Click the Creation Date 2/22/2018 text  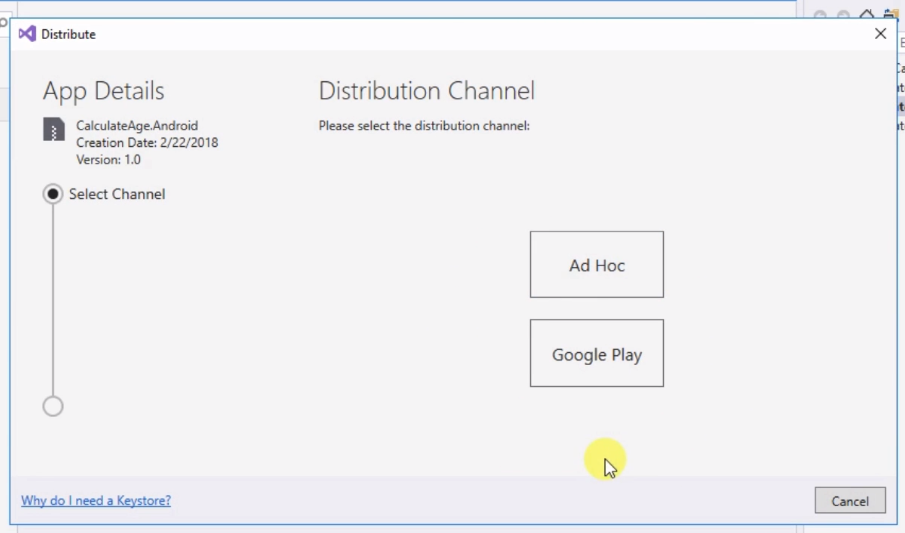(147, 143)
